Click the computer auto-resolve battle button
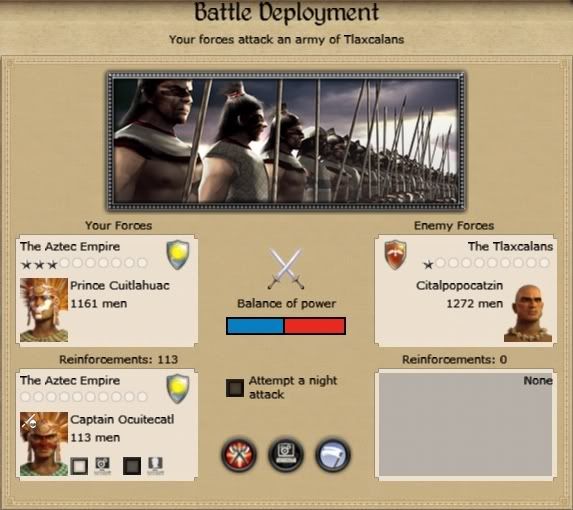Screen dimensions: 573x510 tap(286, 455)
